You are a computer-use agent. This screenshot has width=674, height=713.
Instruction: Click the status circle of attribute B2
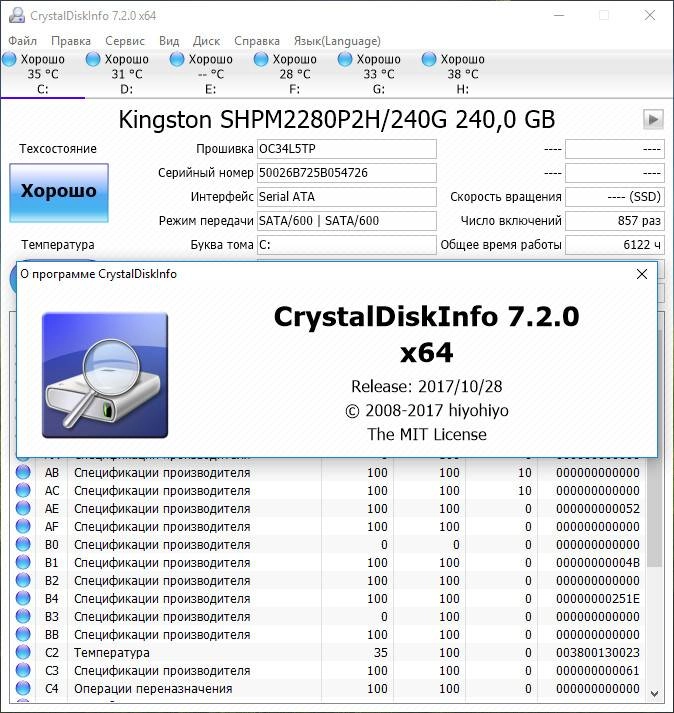click(x=23, y=581)
